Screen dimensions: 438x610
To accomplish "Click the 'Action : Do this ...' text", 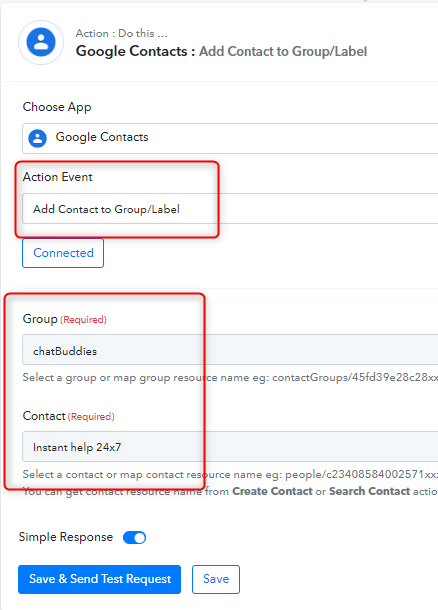I will 122,33.
